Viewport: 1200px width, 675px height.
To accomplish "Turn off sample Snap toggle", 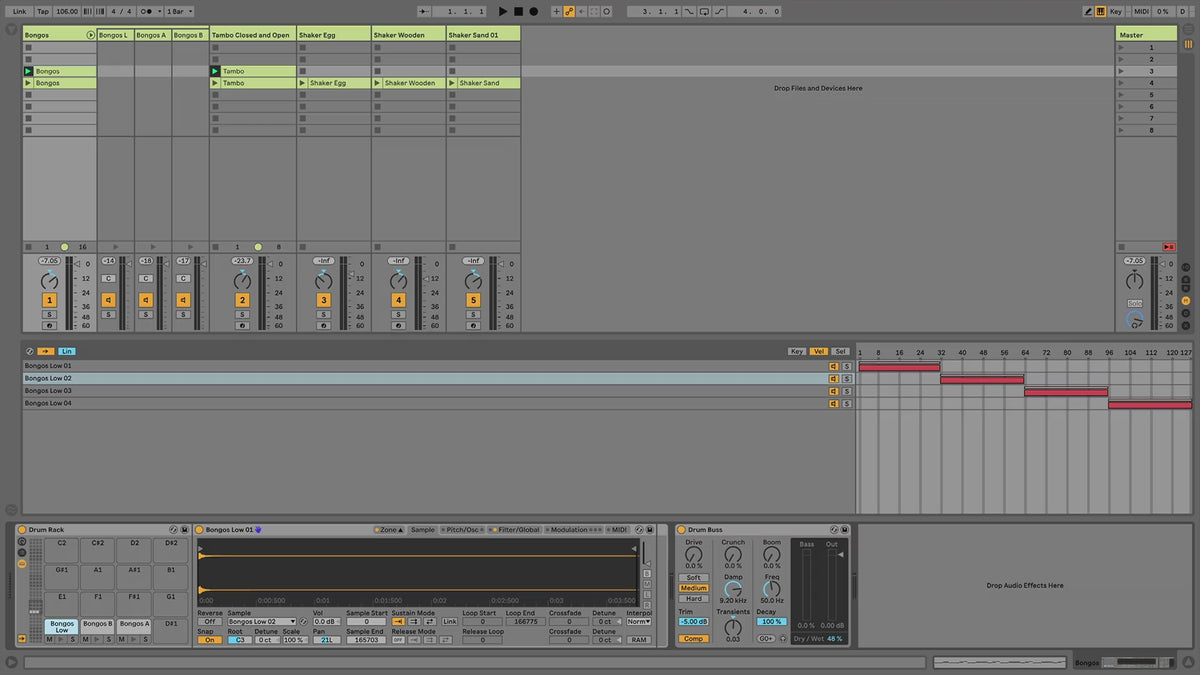I will (209, 640).
